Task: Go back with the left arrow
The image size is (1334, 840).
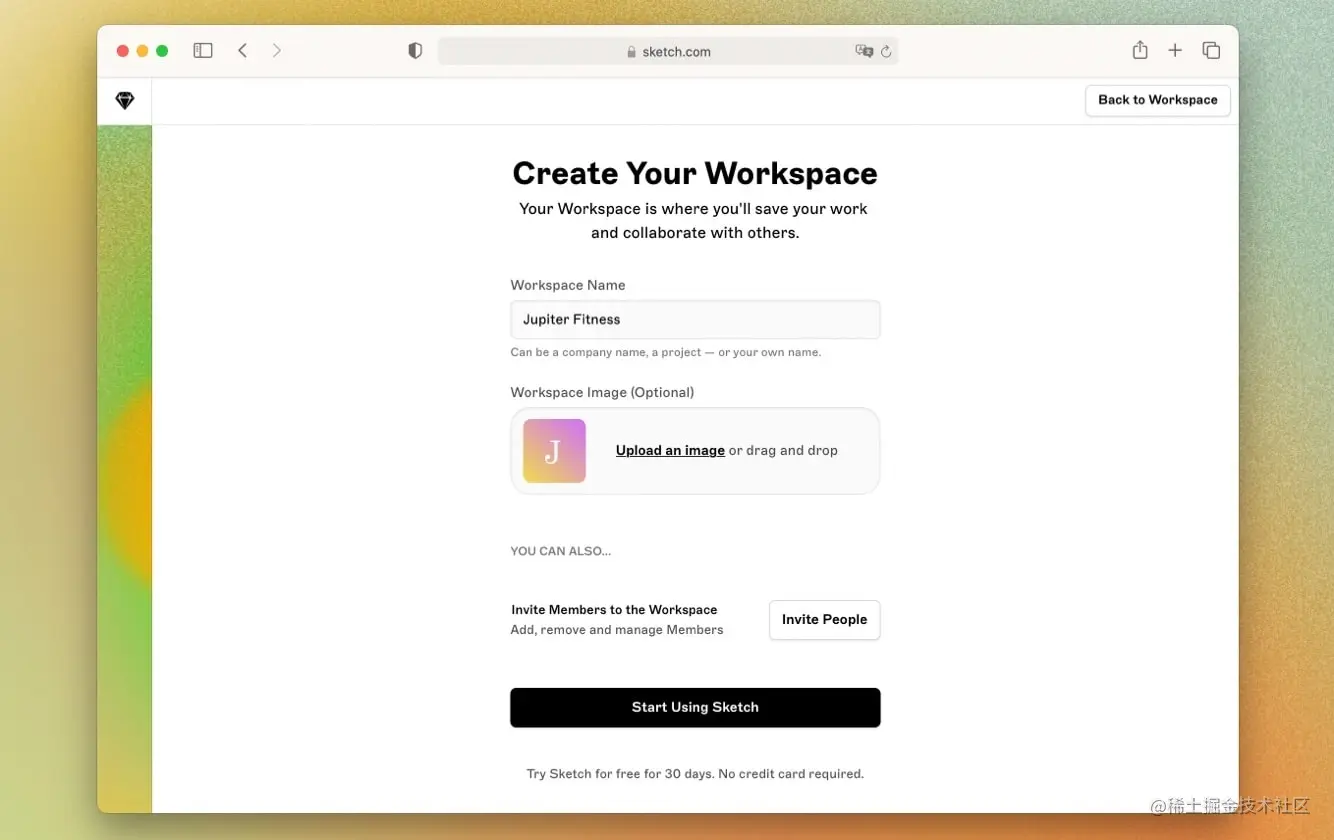Action: (242, 50)
